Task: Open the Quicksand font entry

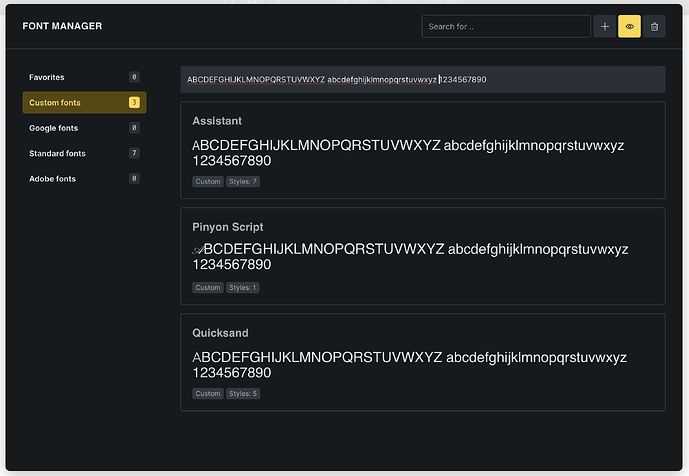Action: coord(423,362)
